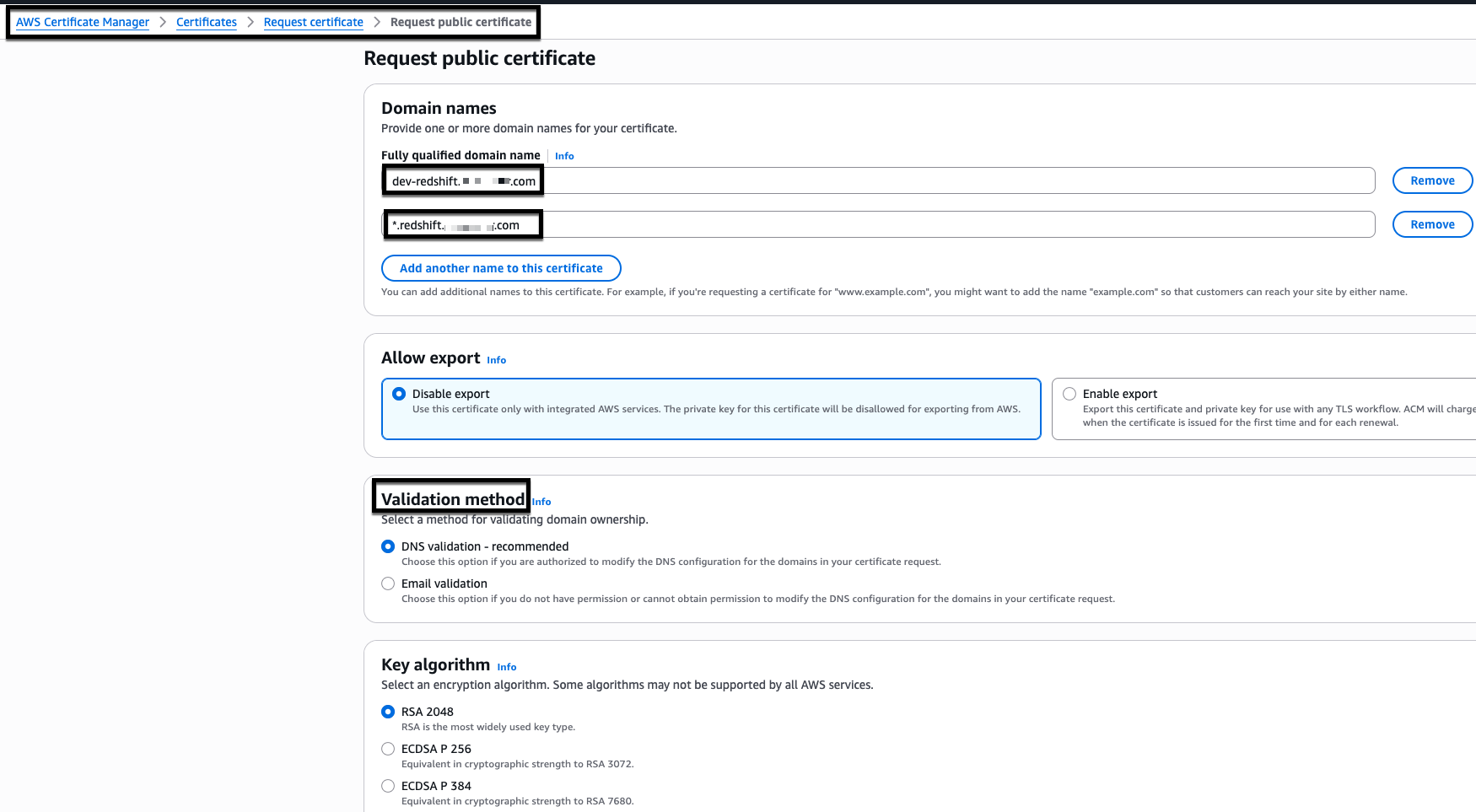Open the Request certificate breadcrumb link
This screenshot has height=812, width=1476.
[313, 22]
